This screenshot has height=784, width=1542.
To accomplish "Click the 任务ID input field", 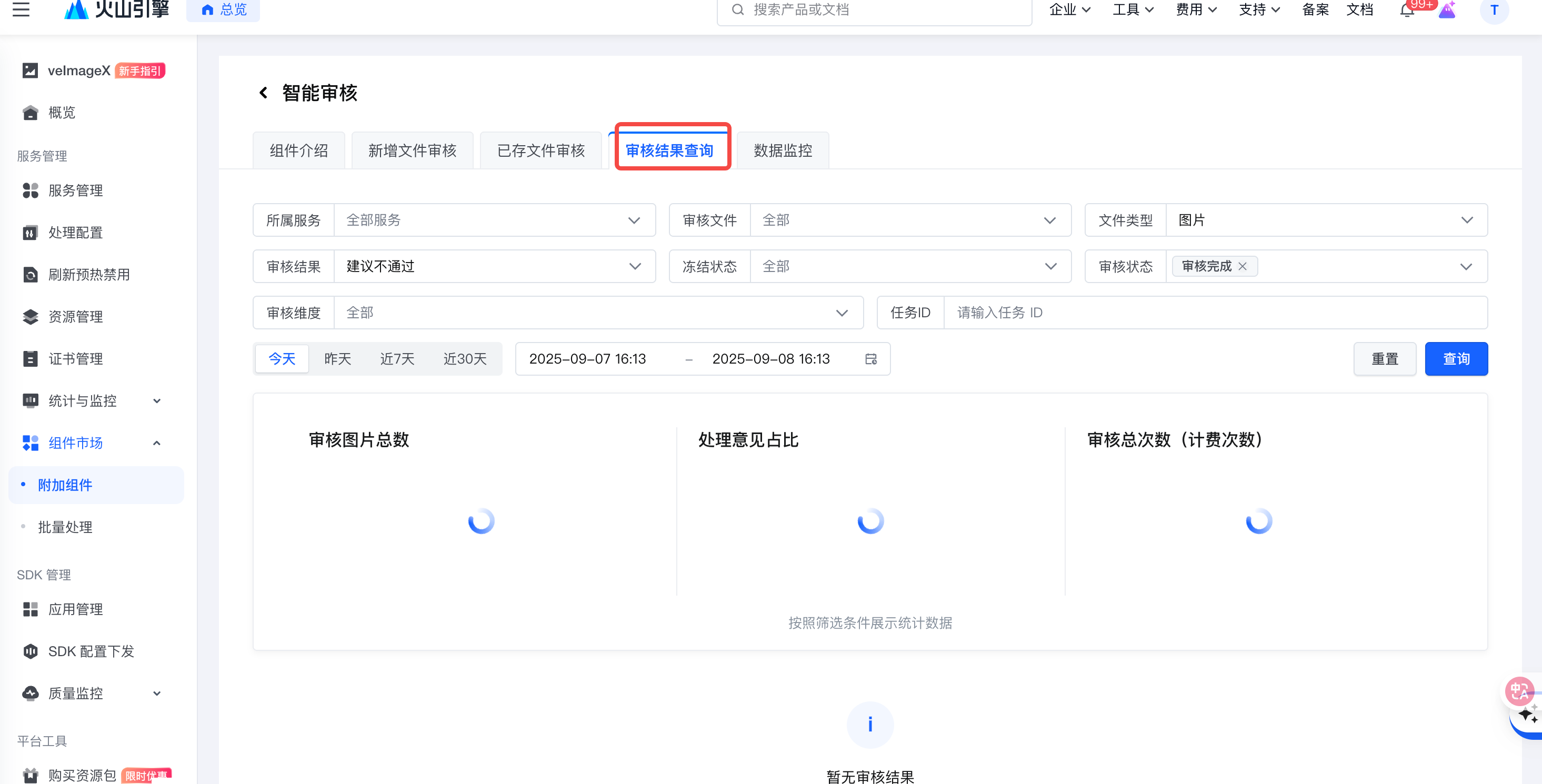I will (1215, 313).
